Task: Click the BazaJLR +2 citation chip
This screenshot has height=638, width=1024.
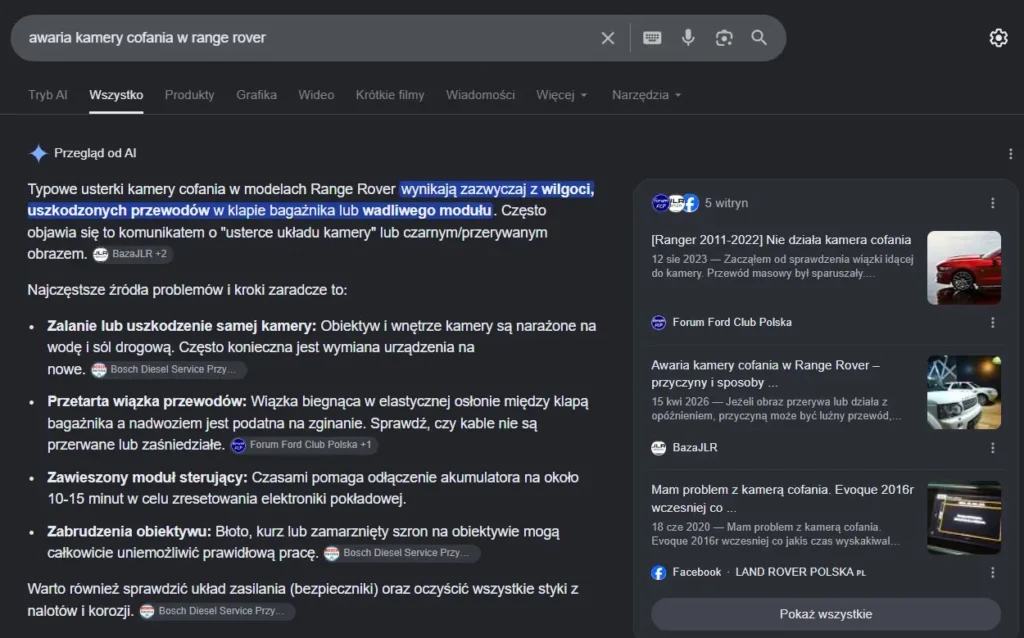Action: coord(132,254)
